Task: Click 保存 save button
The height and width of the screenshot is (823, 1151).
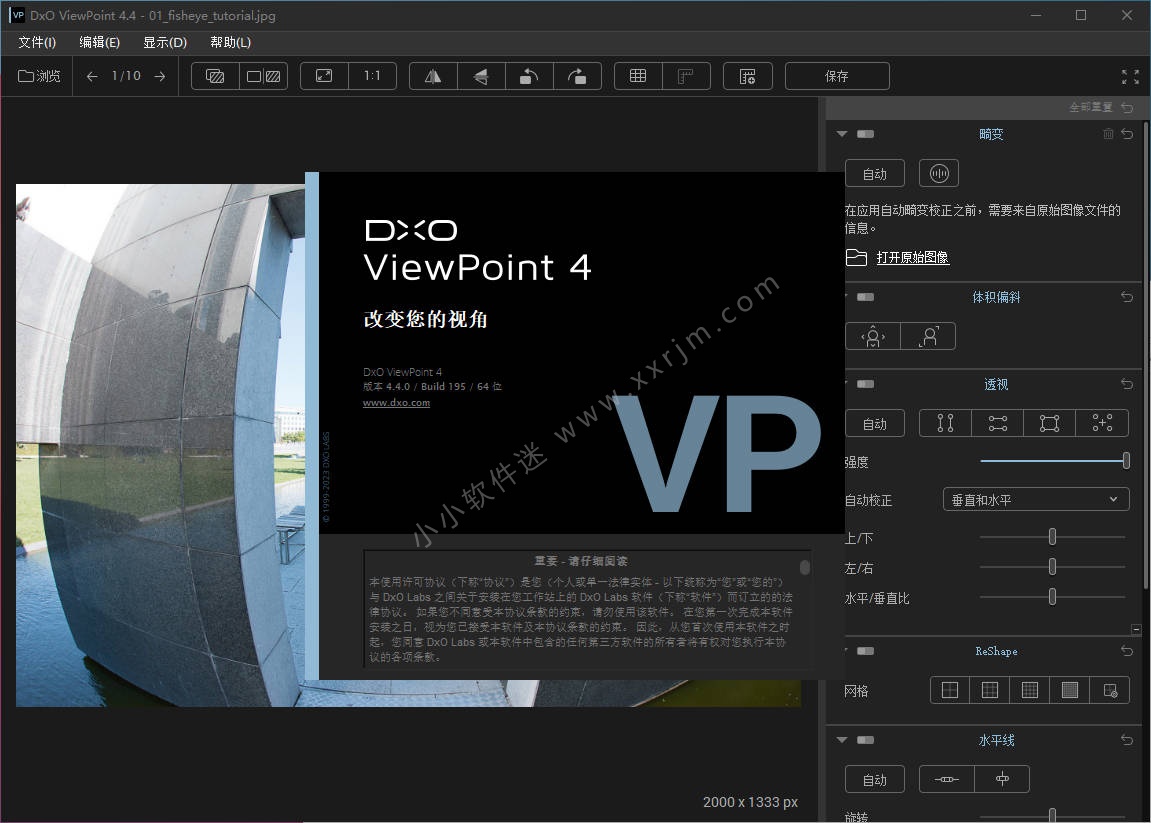Action: pyautogui.click(x=837, y=76)
